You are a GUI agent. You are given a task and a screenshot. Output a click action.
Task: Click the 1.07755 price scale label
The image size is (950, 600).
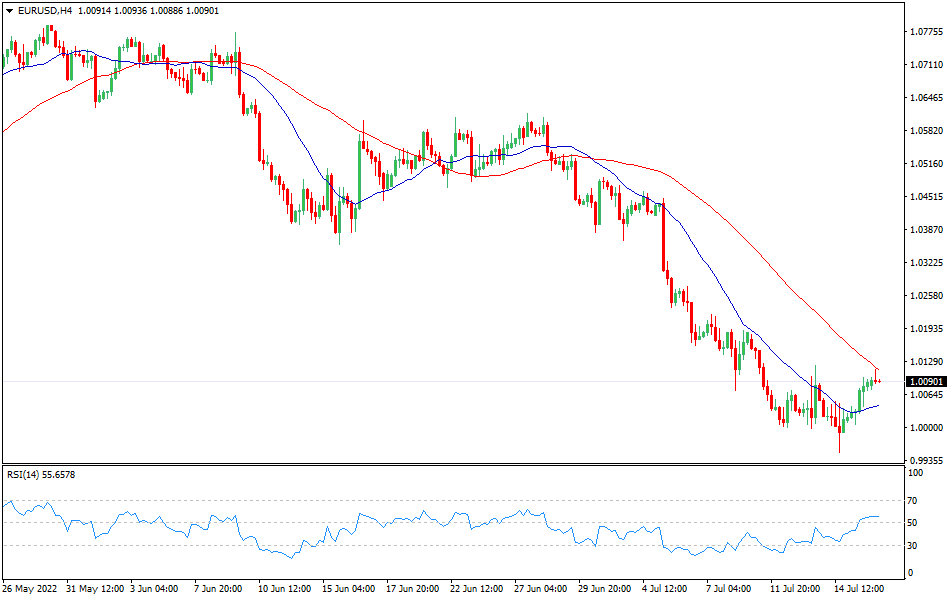coord(924,33)
